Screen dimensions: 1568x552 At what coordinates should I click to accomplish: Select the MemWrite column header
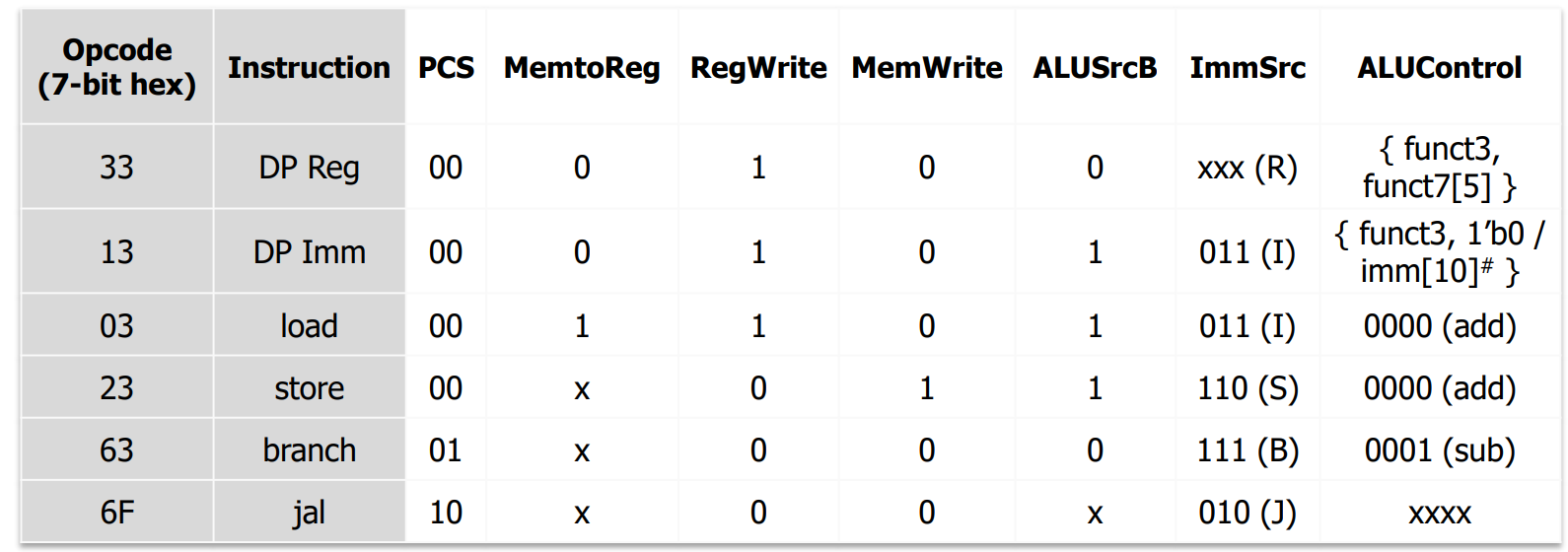pyautogui.click(x=927, y=67)
